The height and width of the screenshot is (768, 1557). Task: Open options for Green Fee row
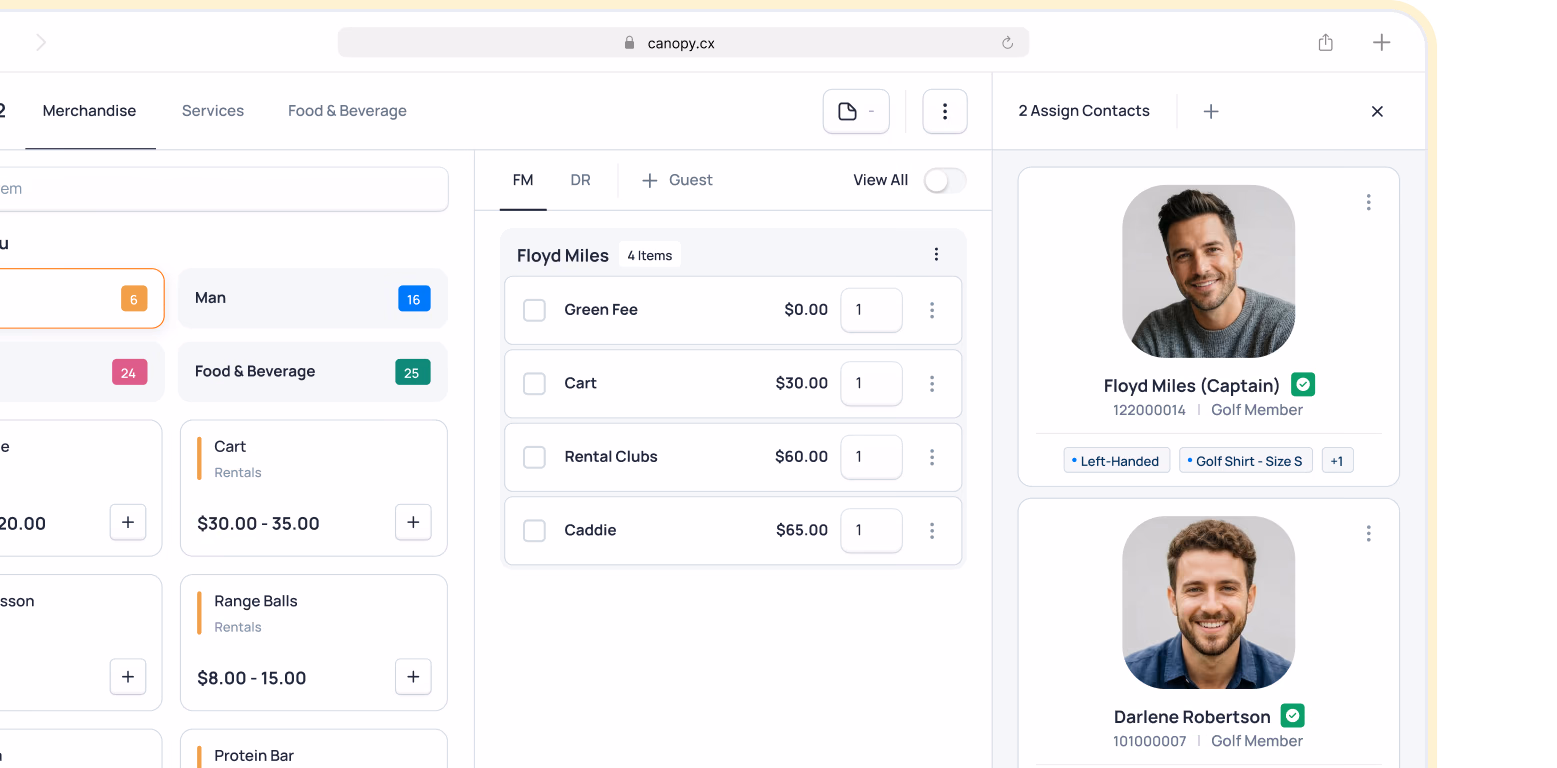pos(932,310)
